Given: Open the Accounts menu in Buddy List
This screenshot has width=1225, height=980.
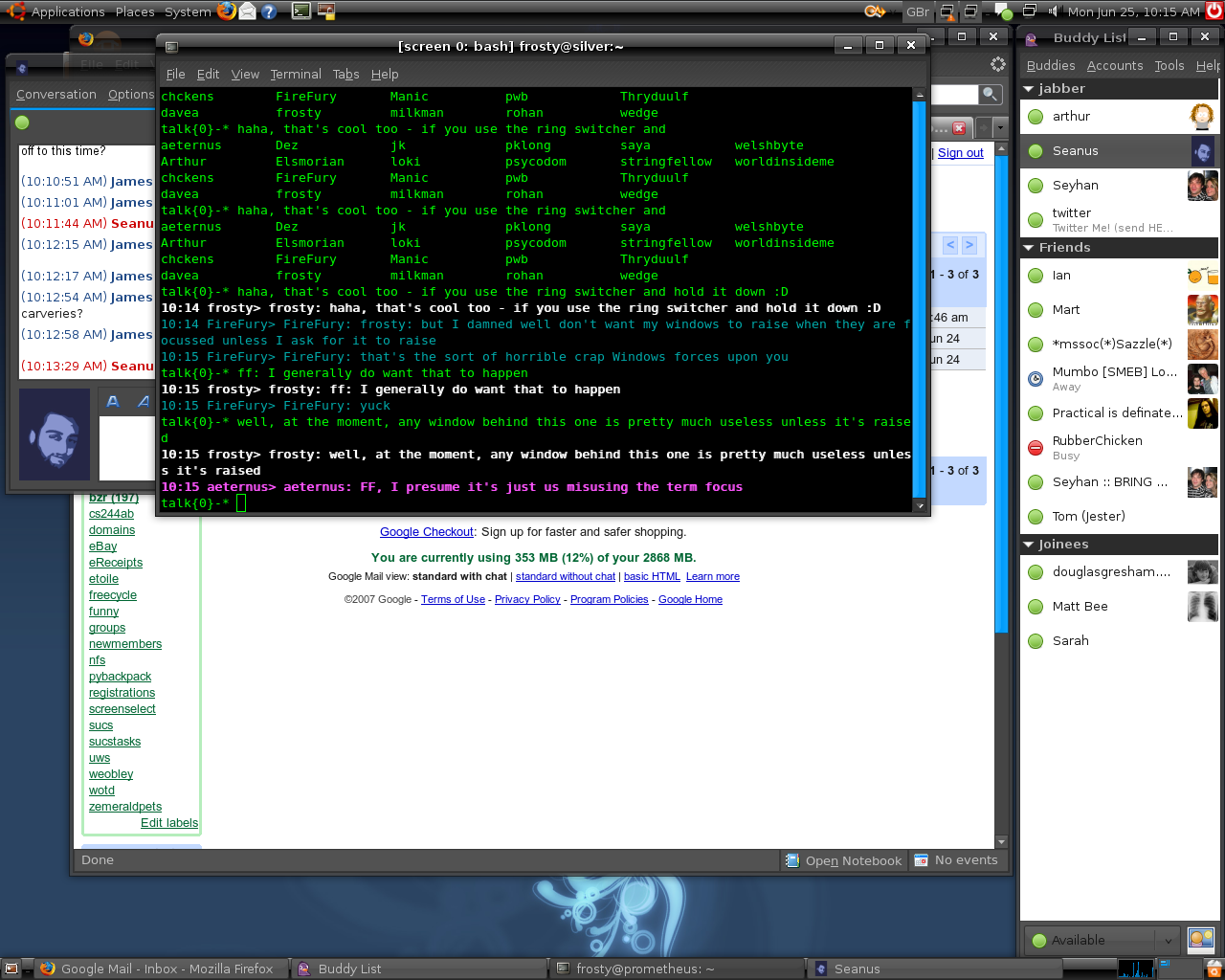Looking at the screenshot, I should coord(1114,66).
